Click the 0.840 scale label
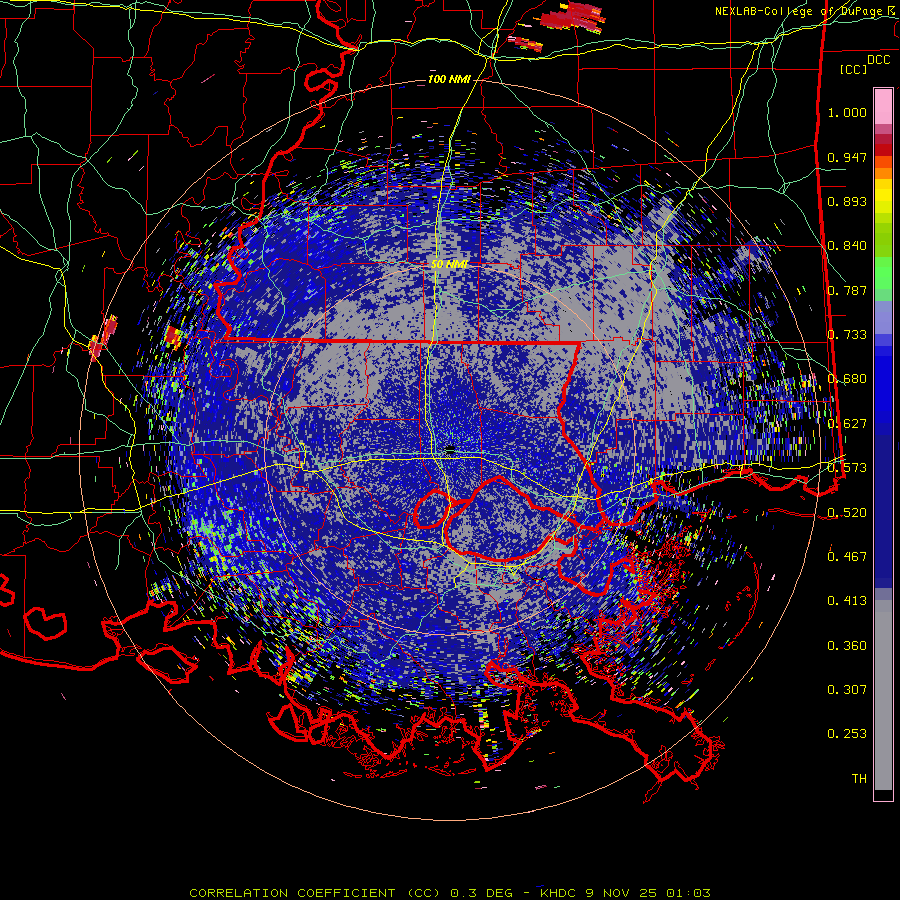This screenshot has width=900, height=900. tap(847, 246)
